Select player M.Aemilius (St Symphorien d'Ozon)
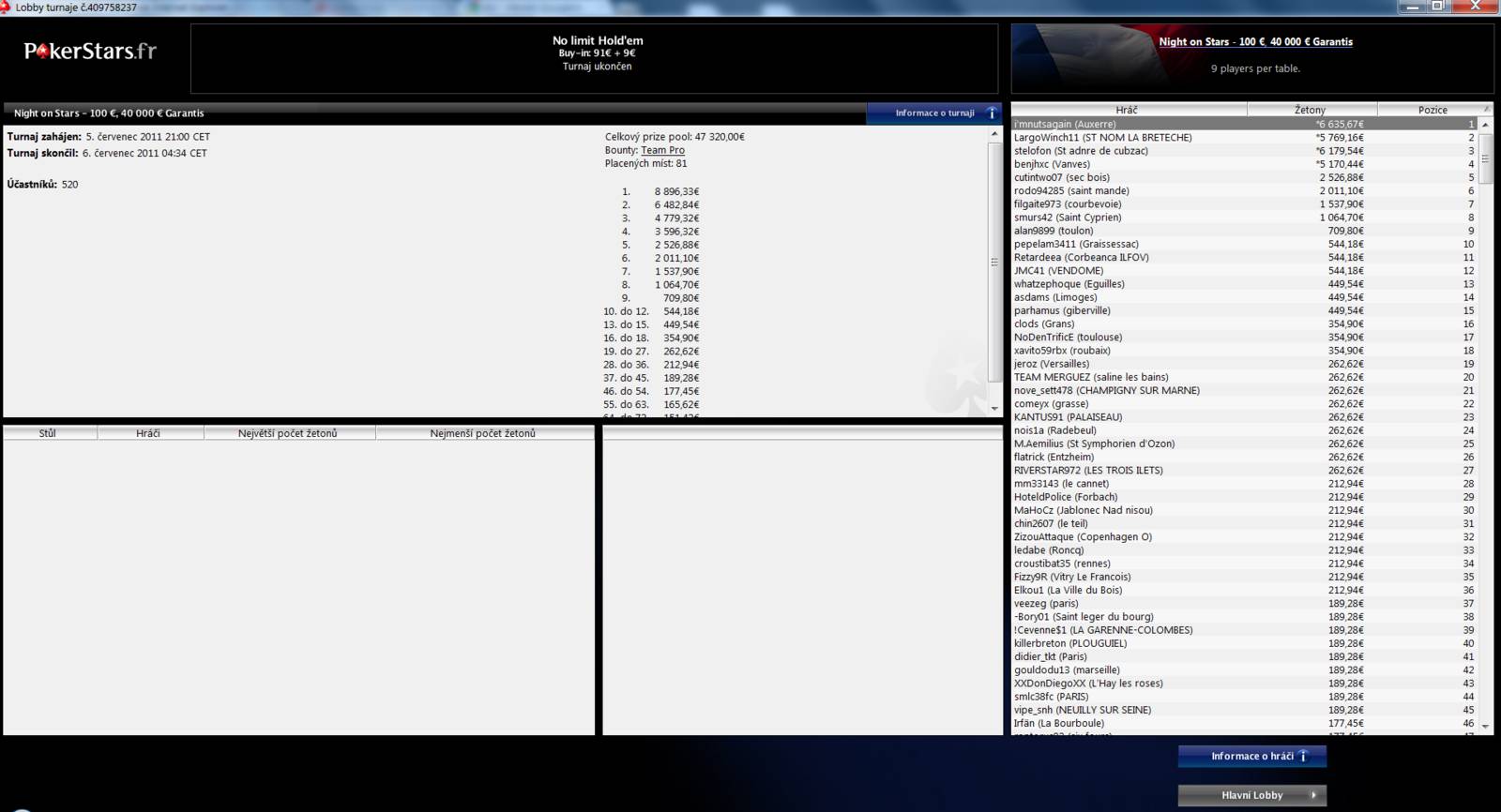The height and width of the screenshot is (812, 1501). point(1245,444)
